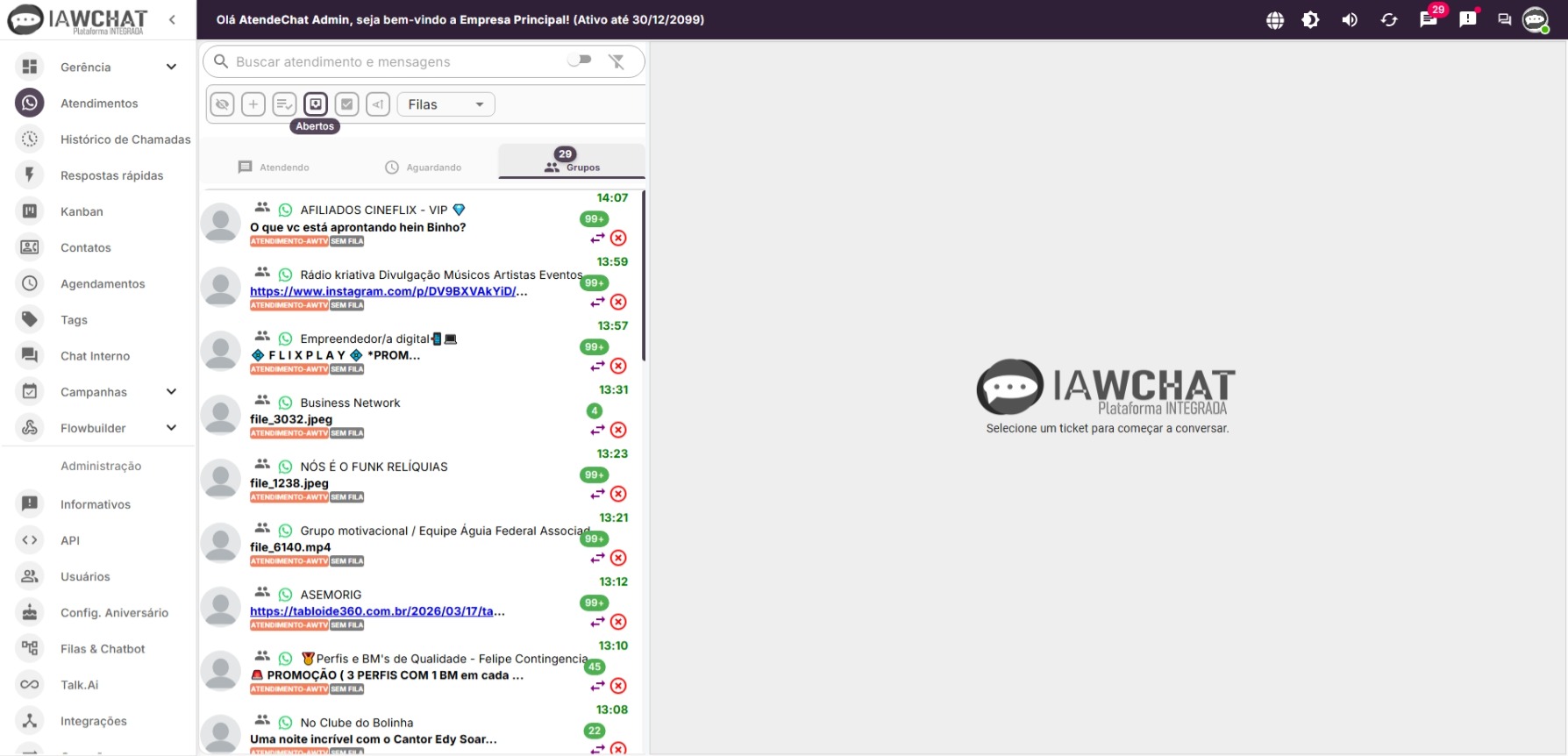The image size is (1568, 756).
Task: Open the Filas dropdown
Action: tap(445, 104)
